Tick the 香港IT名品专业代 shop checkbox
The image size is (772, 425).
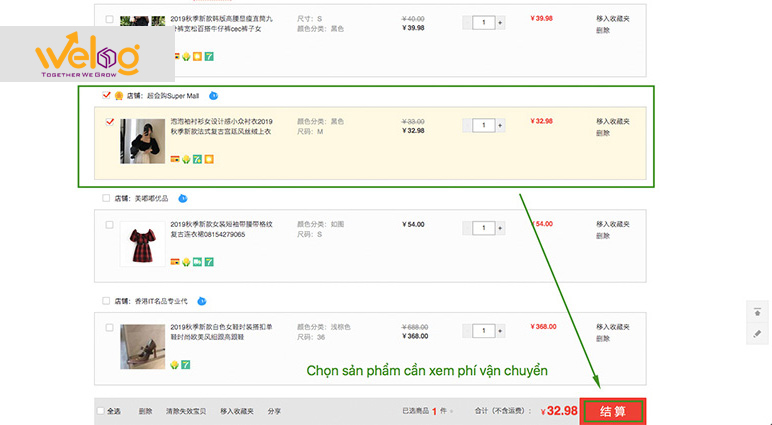point(106,300)
